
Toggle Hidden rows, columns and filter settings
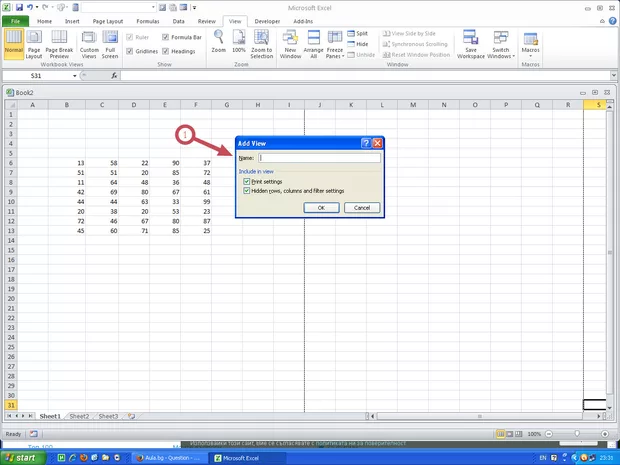point(246,190)
